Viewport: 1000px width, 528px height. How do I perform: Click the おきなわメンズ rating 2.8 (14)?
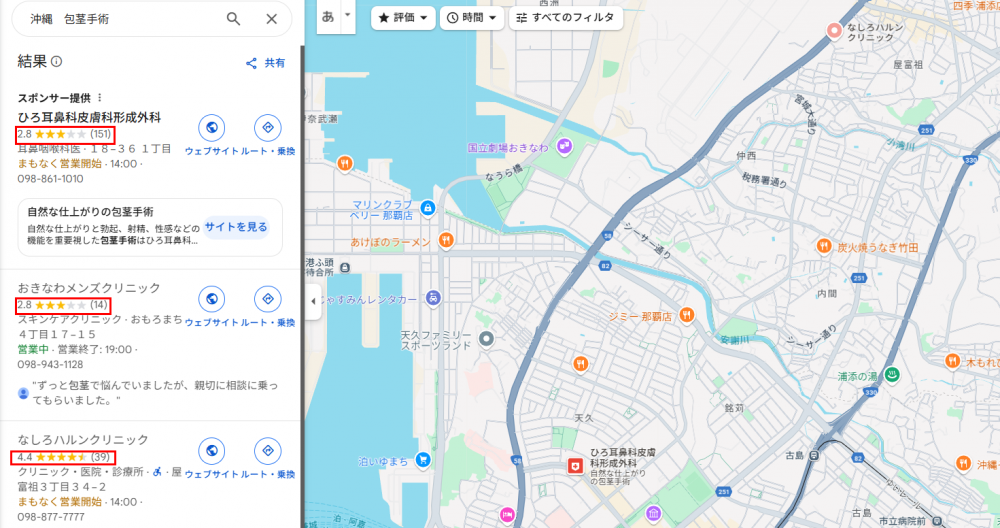point(63,305)
